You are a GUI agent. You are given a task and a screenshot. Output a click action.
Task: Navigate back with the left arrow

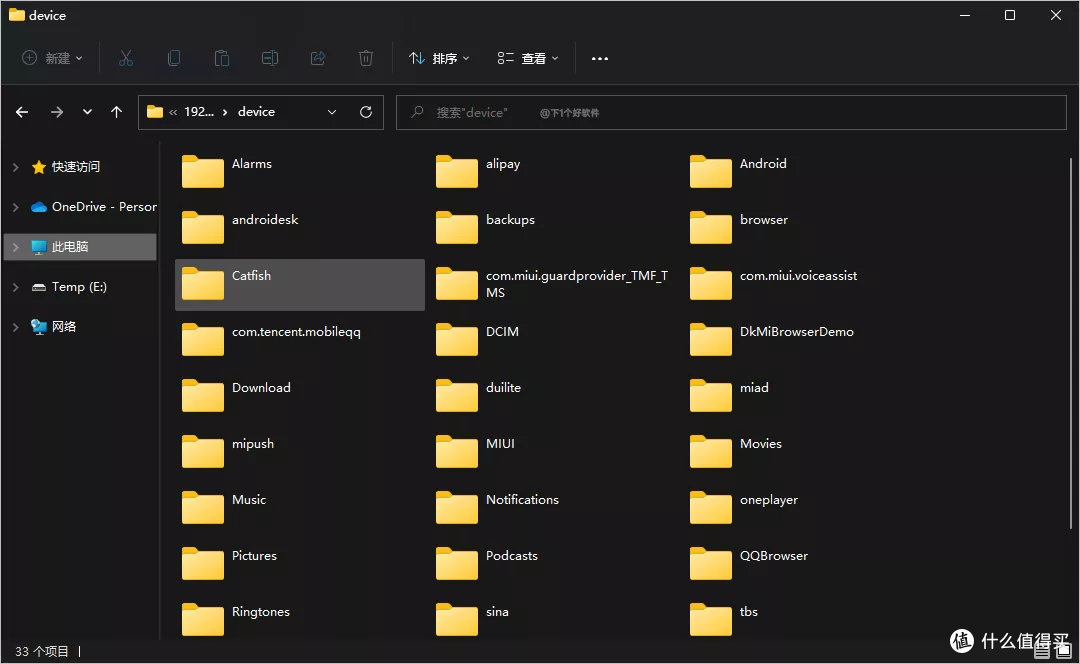[x=22, y=112]
